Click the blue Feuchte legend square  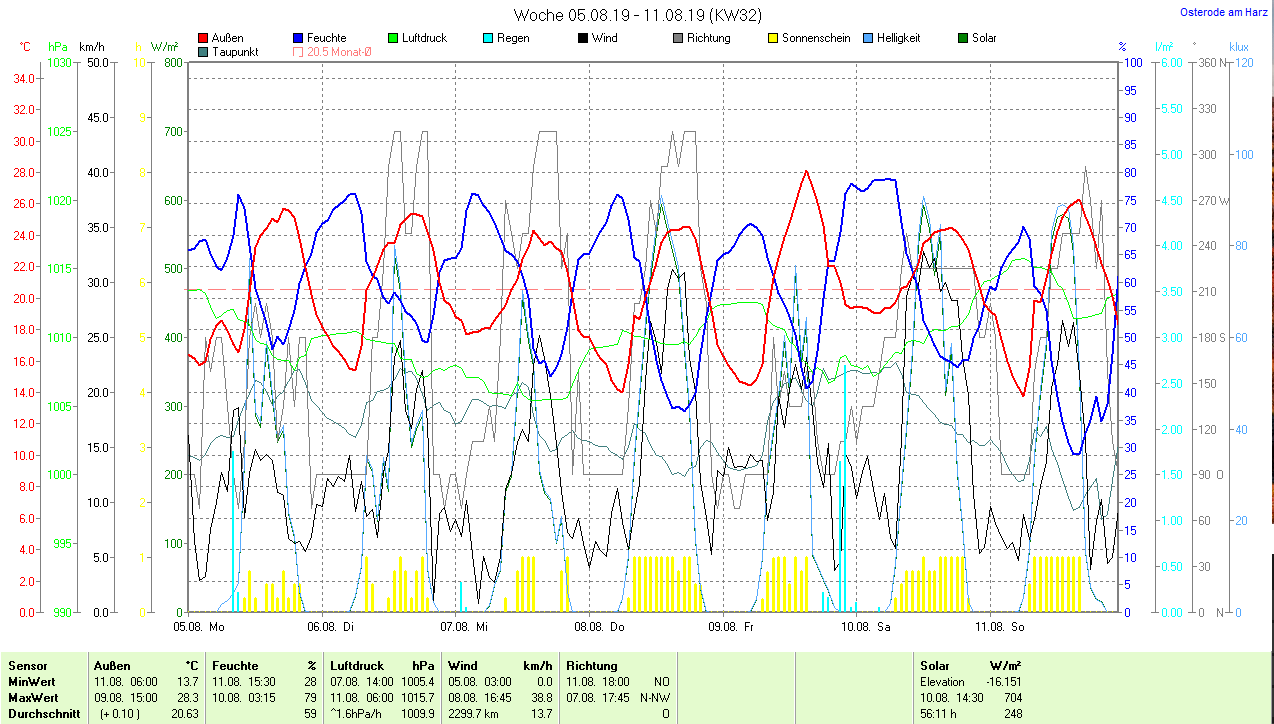tap(299, 39)
